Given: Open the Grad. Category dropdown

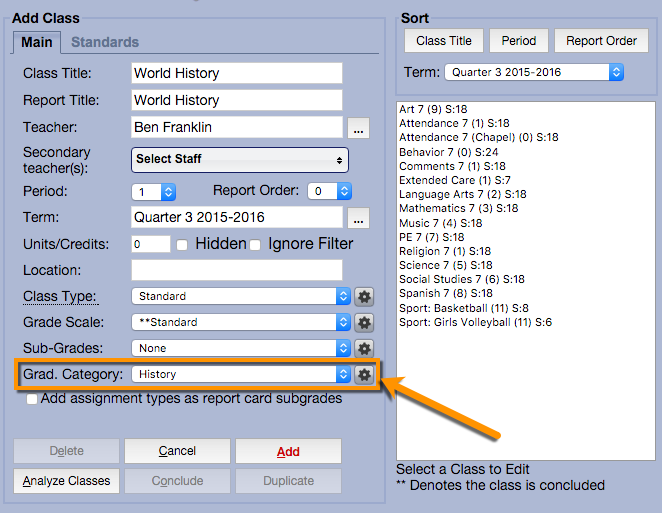Looking at the screenshot, I should tap(240, 374).
